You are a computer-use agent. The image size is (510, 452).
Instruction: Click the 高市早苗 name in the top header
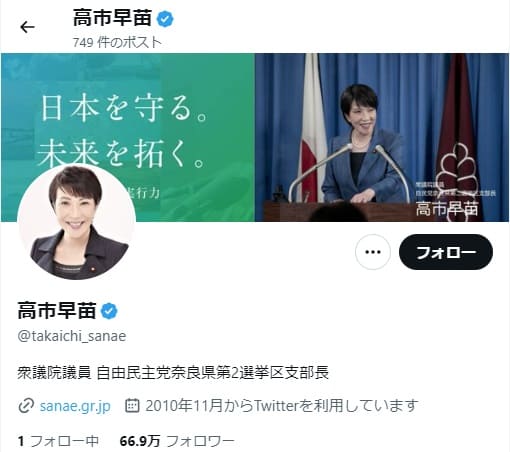pos(113,18)
